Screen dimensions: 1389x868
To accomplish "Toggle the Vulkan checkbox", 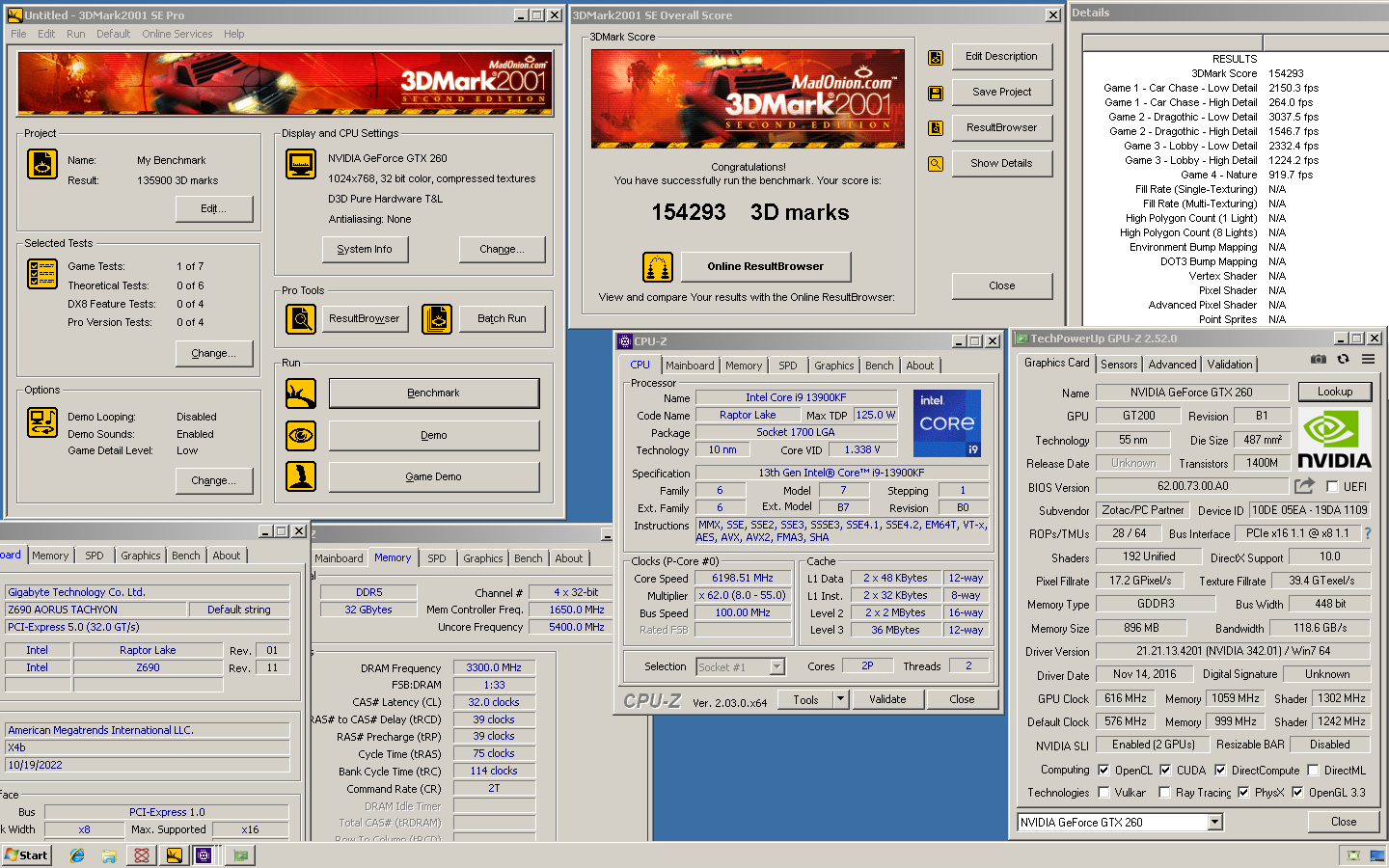I will (1103, 793).
